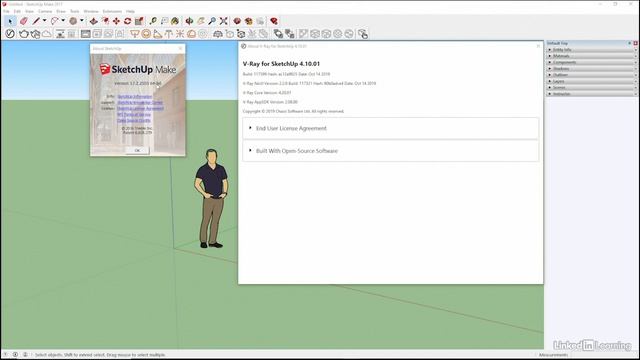The width and height of the screenshot is (640, 360).
Task: Click OK in About SketchUp dialog
Action: point(137,151)
